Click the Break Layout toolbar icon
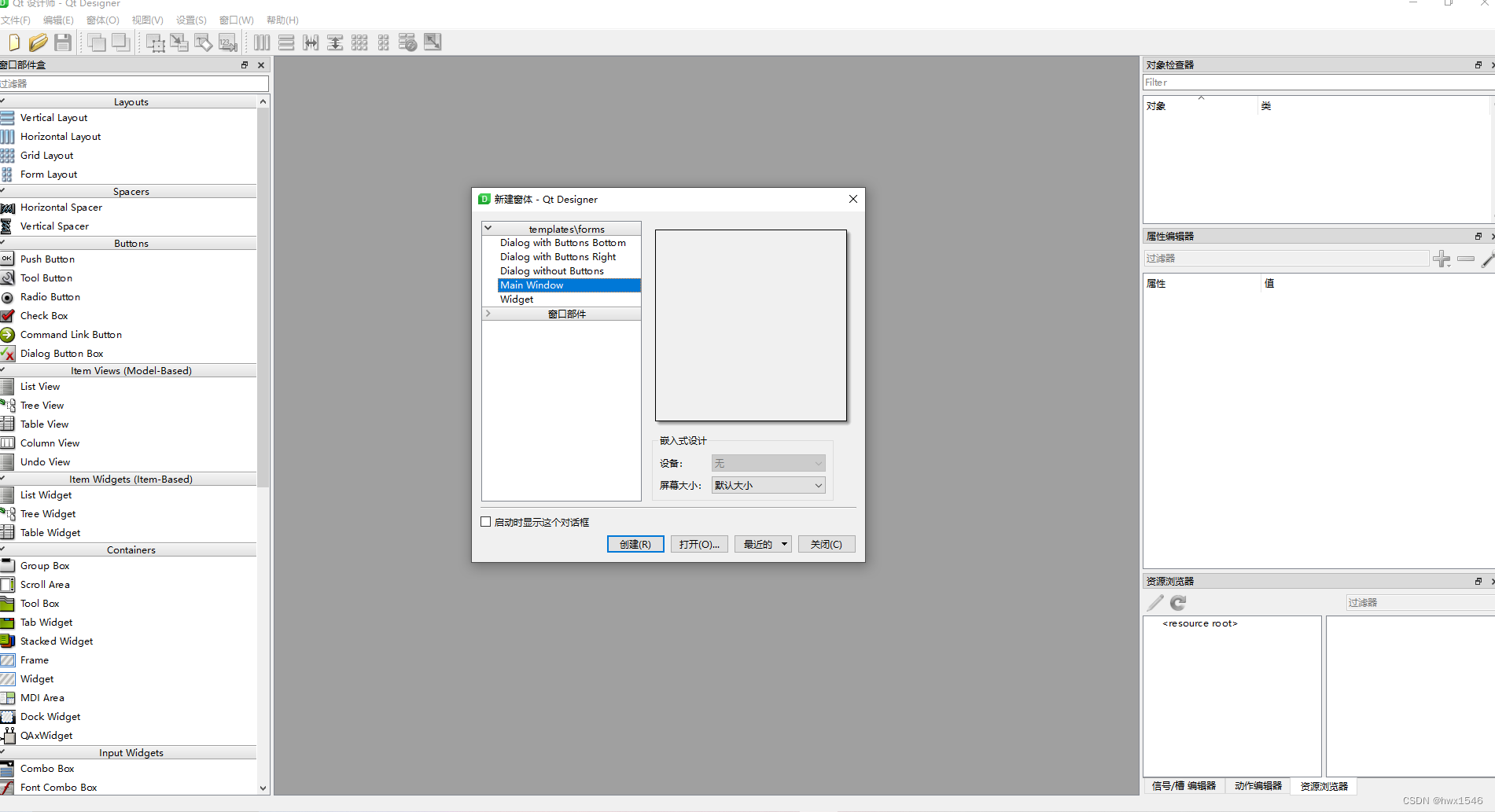The image size is (1495, 812). coord(407,42)
